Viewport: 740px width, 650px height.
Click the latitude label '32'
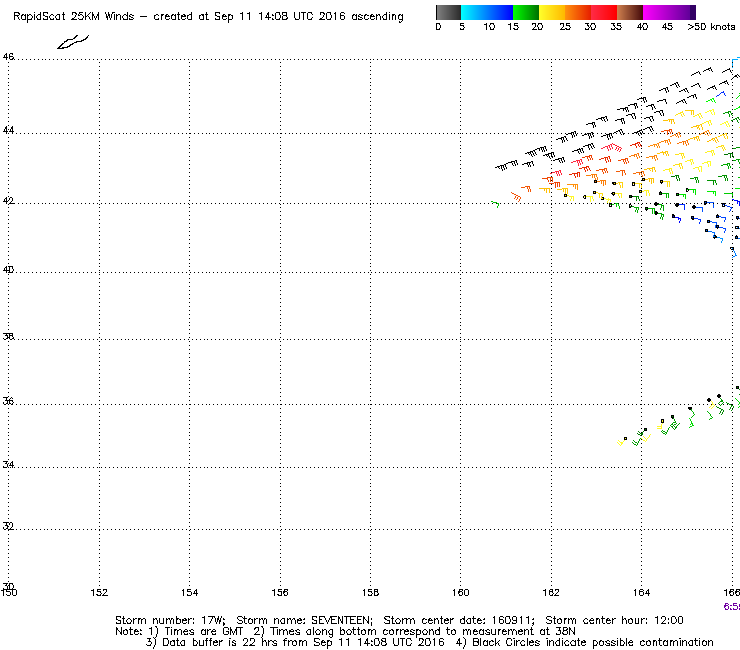click(8, 526)
